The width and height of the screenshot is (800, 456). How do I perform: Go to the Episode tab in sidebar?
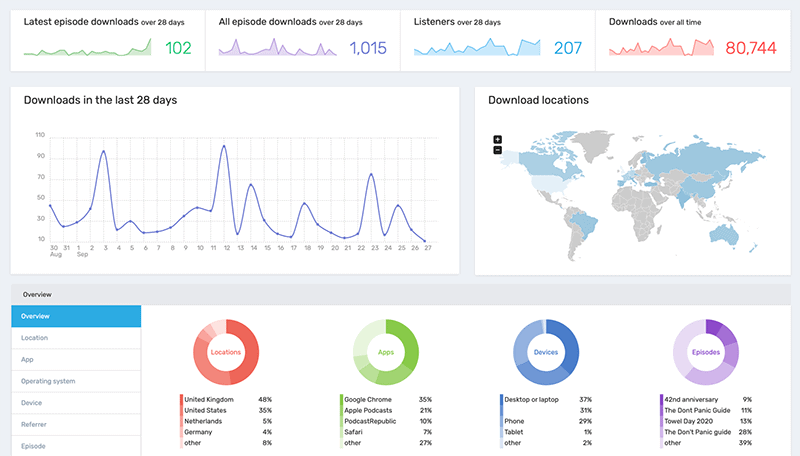76,446
